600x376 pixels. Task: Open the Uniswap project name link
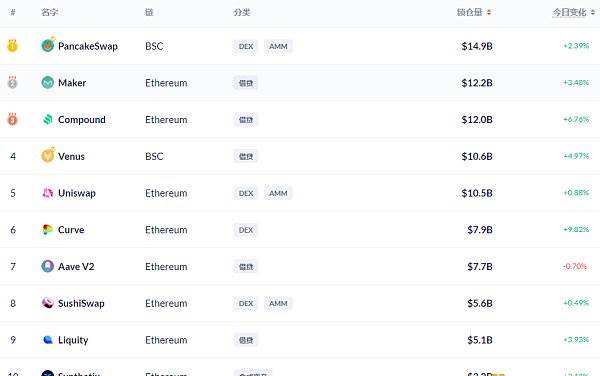point(77,193)
